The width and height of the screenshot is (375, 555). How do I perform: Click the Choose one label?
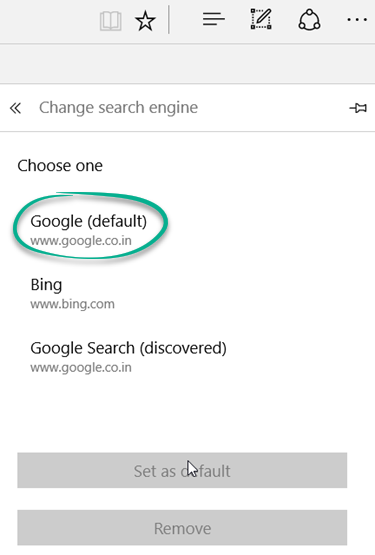60,166
